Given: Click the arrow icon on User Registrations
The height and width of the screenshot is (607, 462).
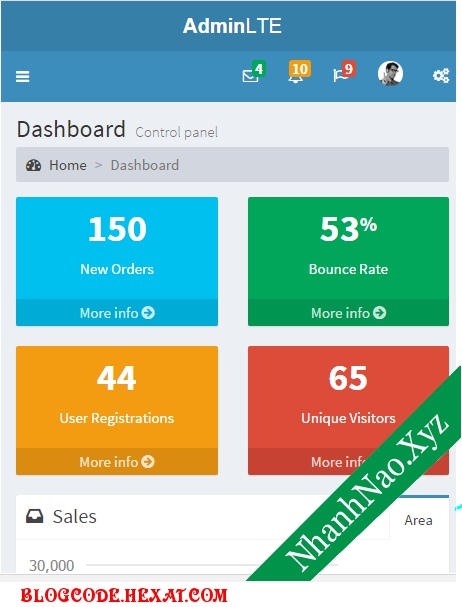Looking at the screenshot, I should (x=148, y=461).
